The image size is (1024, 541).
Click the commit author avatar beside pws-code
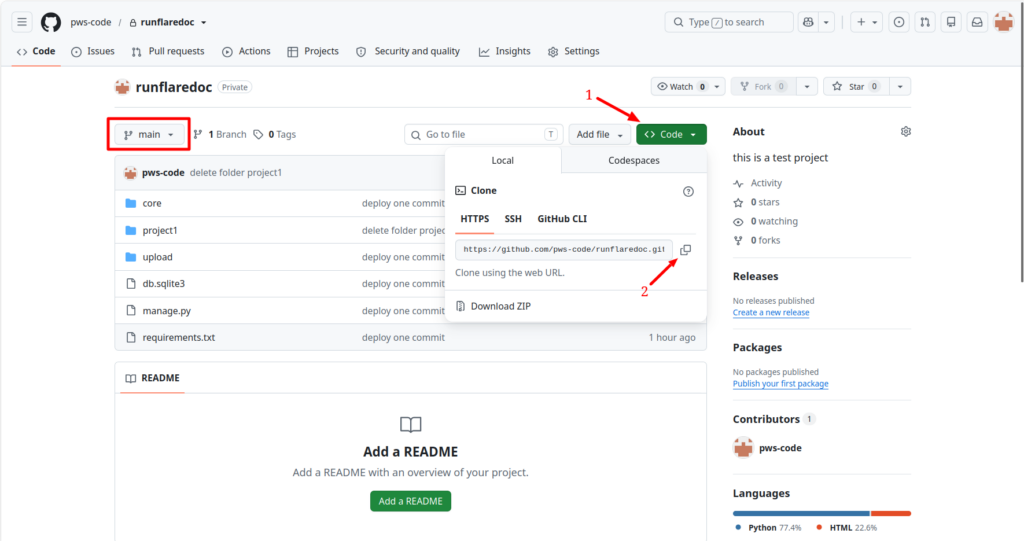(x=131, y=172)
